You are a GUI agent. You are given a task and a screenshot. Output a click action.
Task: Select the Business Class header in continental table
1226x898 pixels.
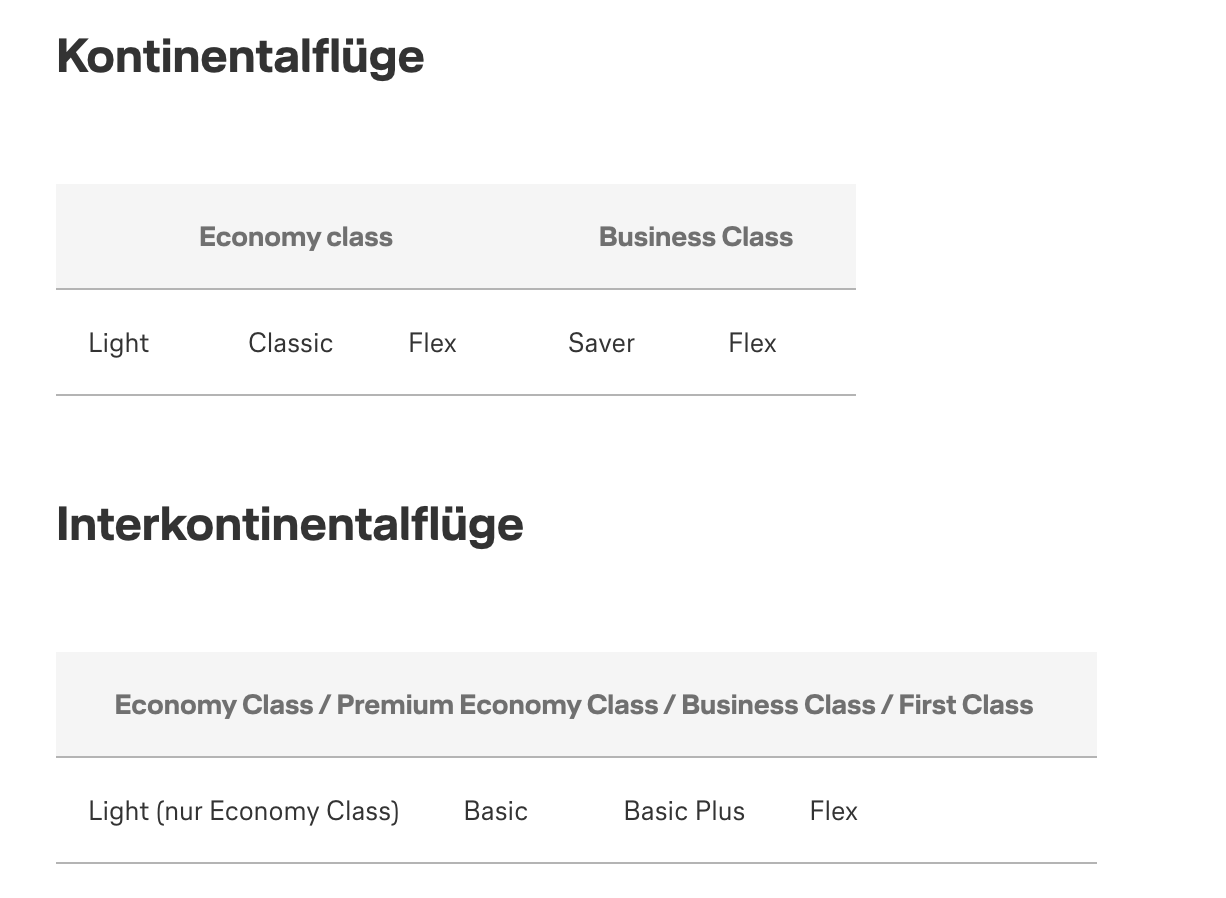point(696,237)
